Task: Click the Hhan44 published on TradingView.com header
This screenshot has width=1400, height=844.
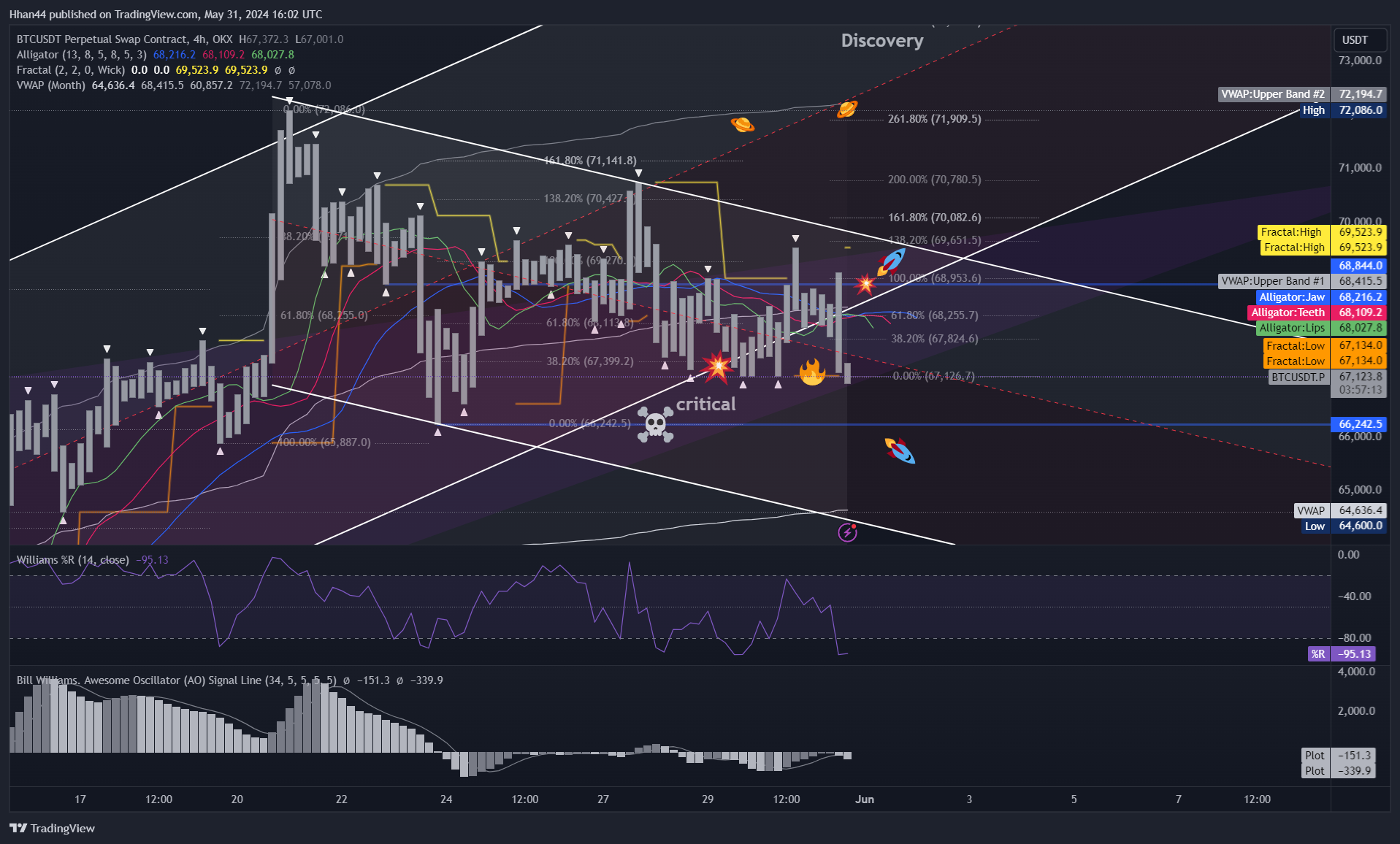Action: point(166,15)
